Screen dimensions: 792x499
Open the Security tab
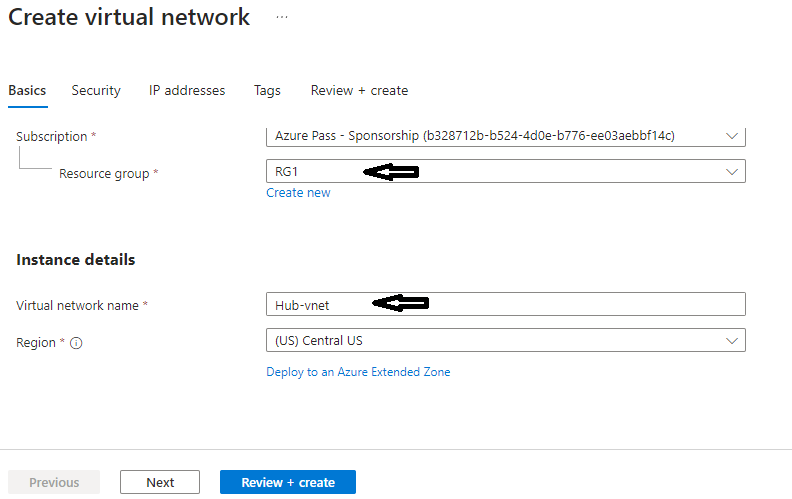click(96, 90)
